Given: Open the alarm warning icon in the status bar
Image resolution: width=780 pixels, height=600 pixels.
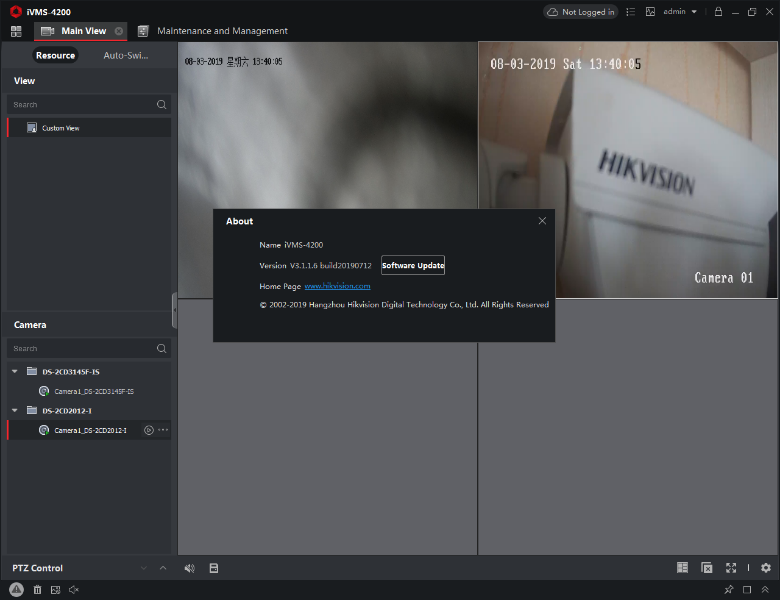Looking at the screenshot, I should coord(16,590).
